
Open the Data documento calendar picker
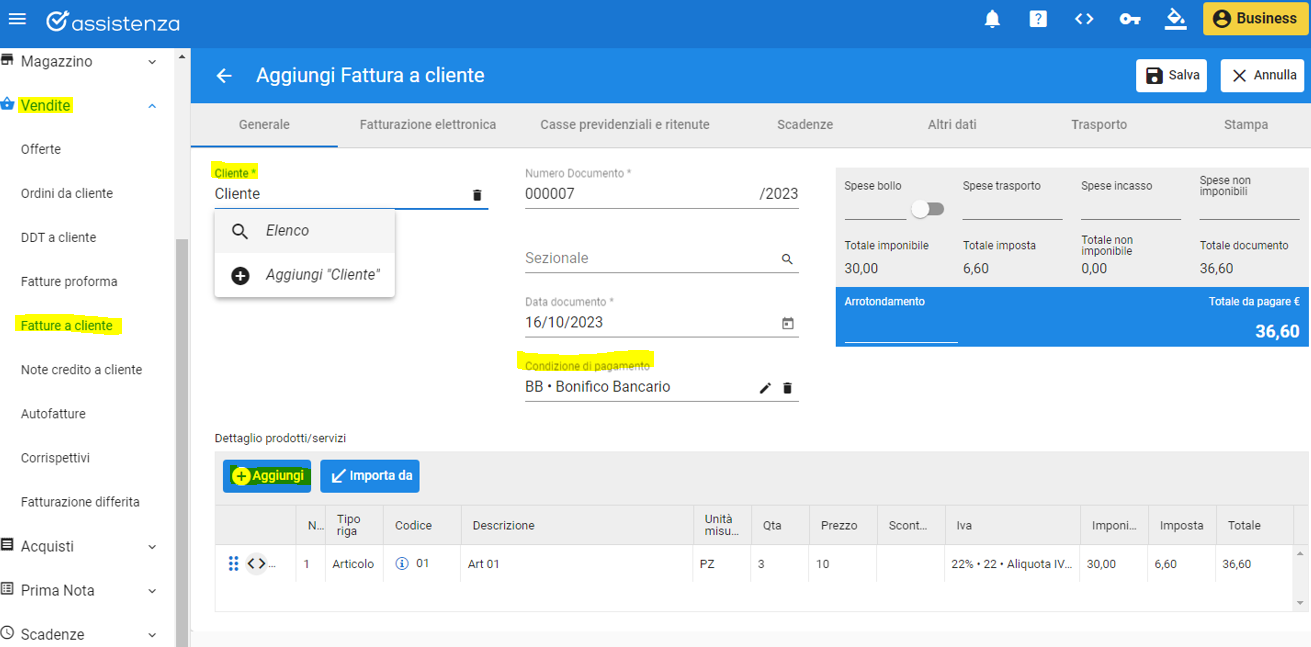787,323
